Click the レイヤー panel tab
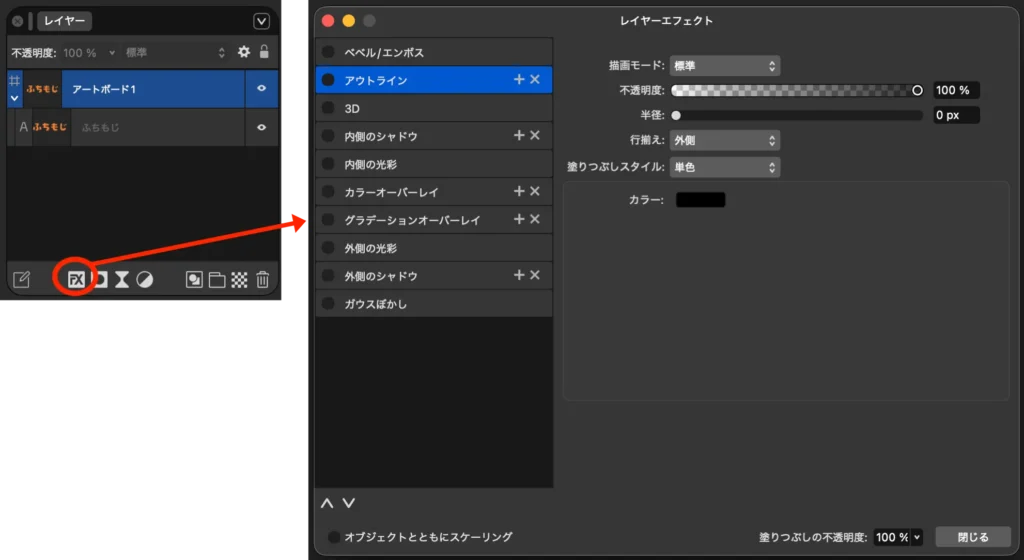Viewport: 1024px width, 560px height. click(64, 21)
